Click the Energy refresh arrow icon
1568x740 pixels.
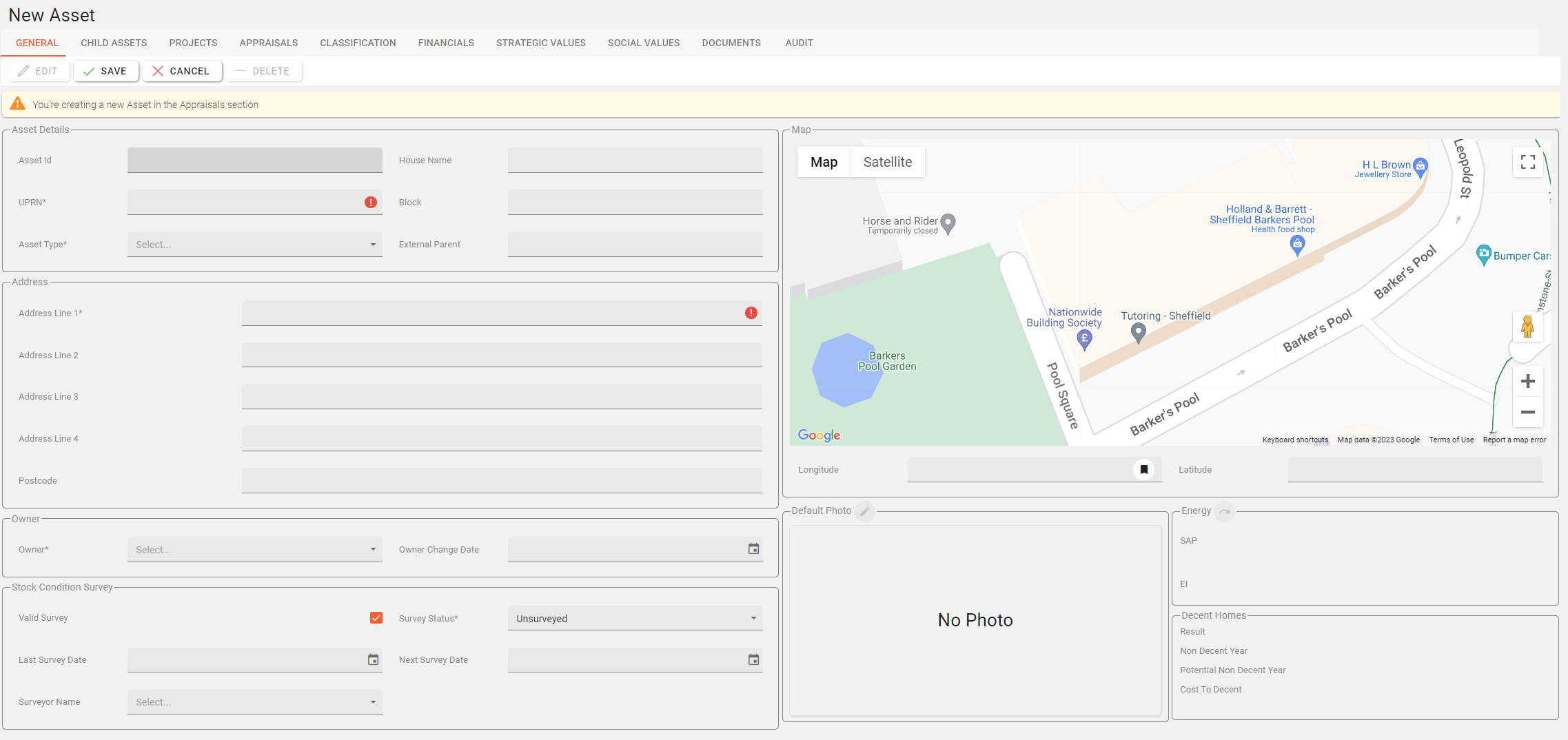pyautogui.click(x=1224, y=511)
